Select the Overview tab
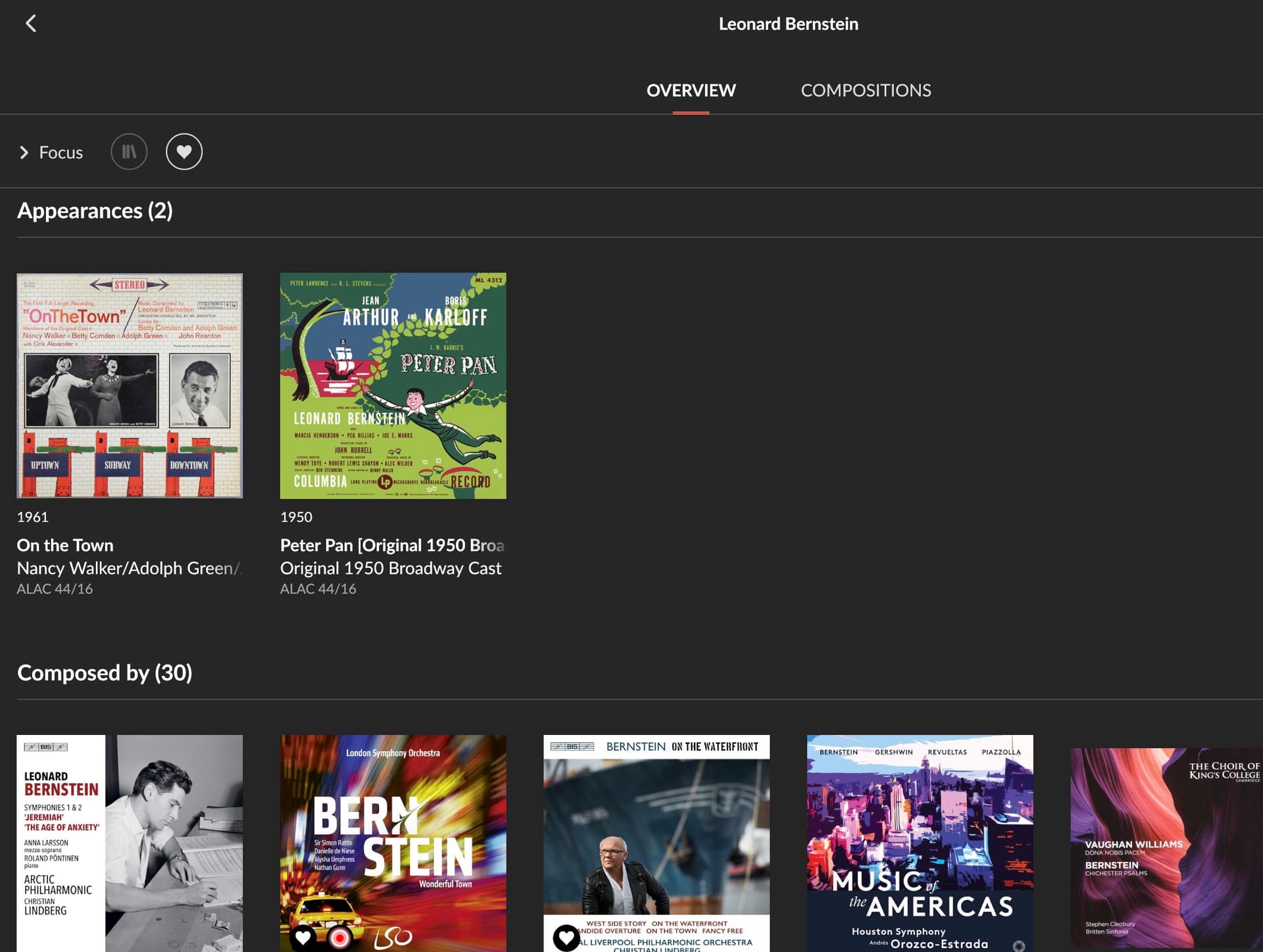The image size is (1263, 952). [x=691, y=90]
